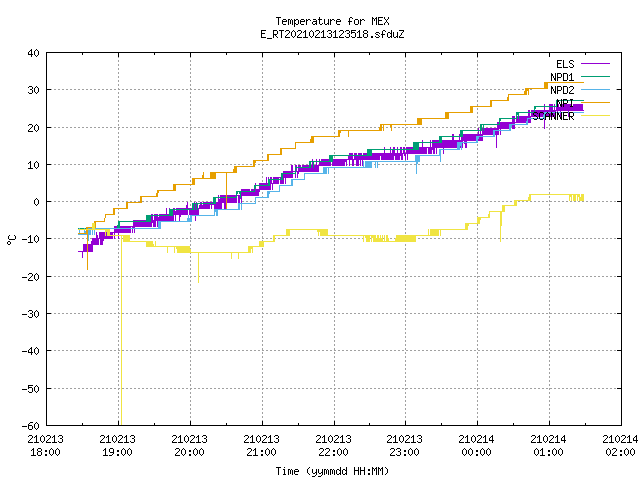Click the x-axis tick label 210214 02:00

(620, 445)
